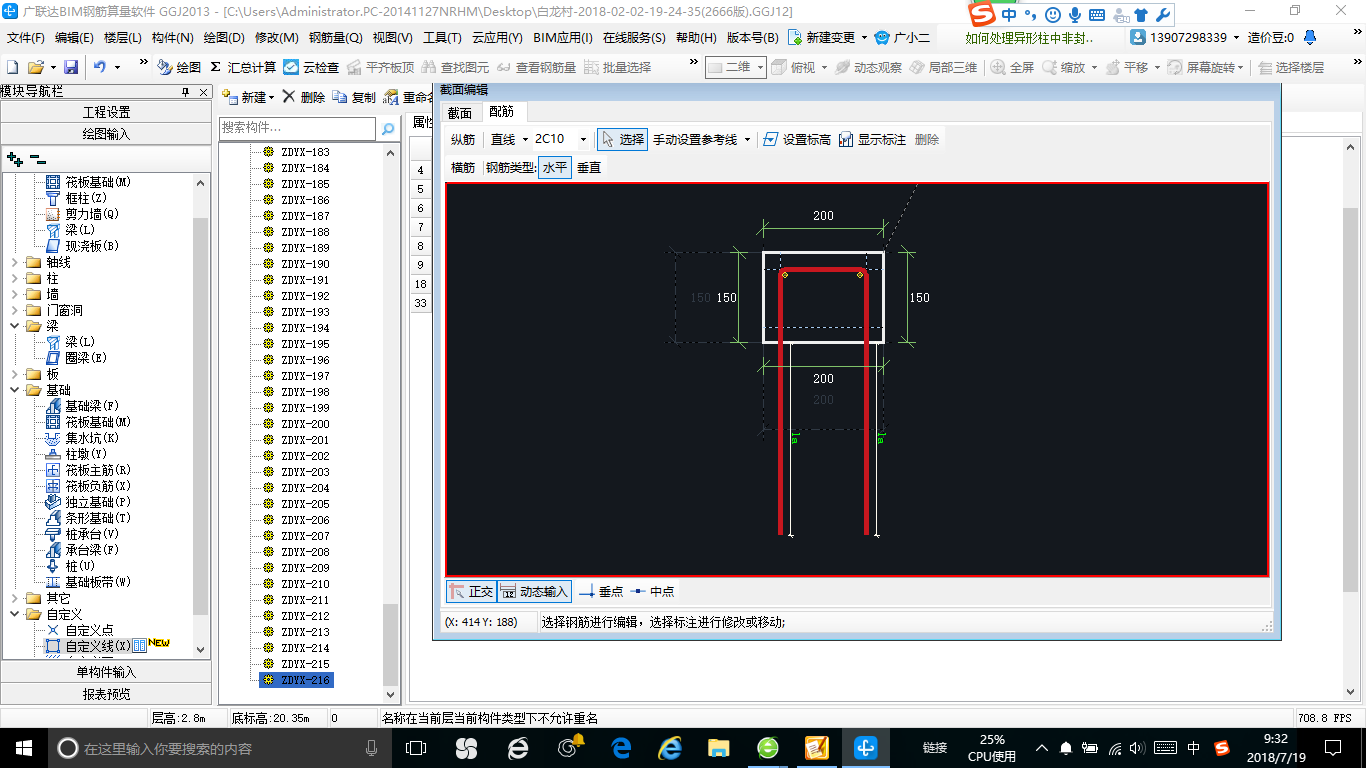The image size is (1366, 768).
Task: Start 云检查 cloud check
Action: 311,67
